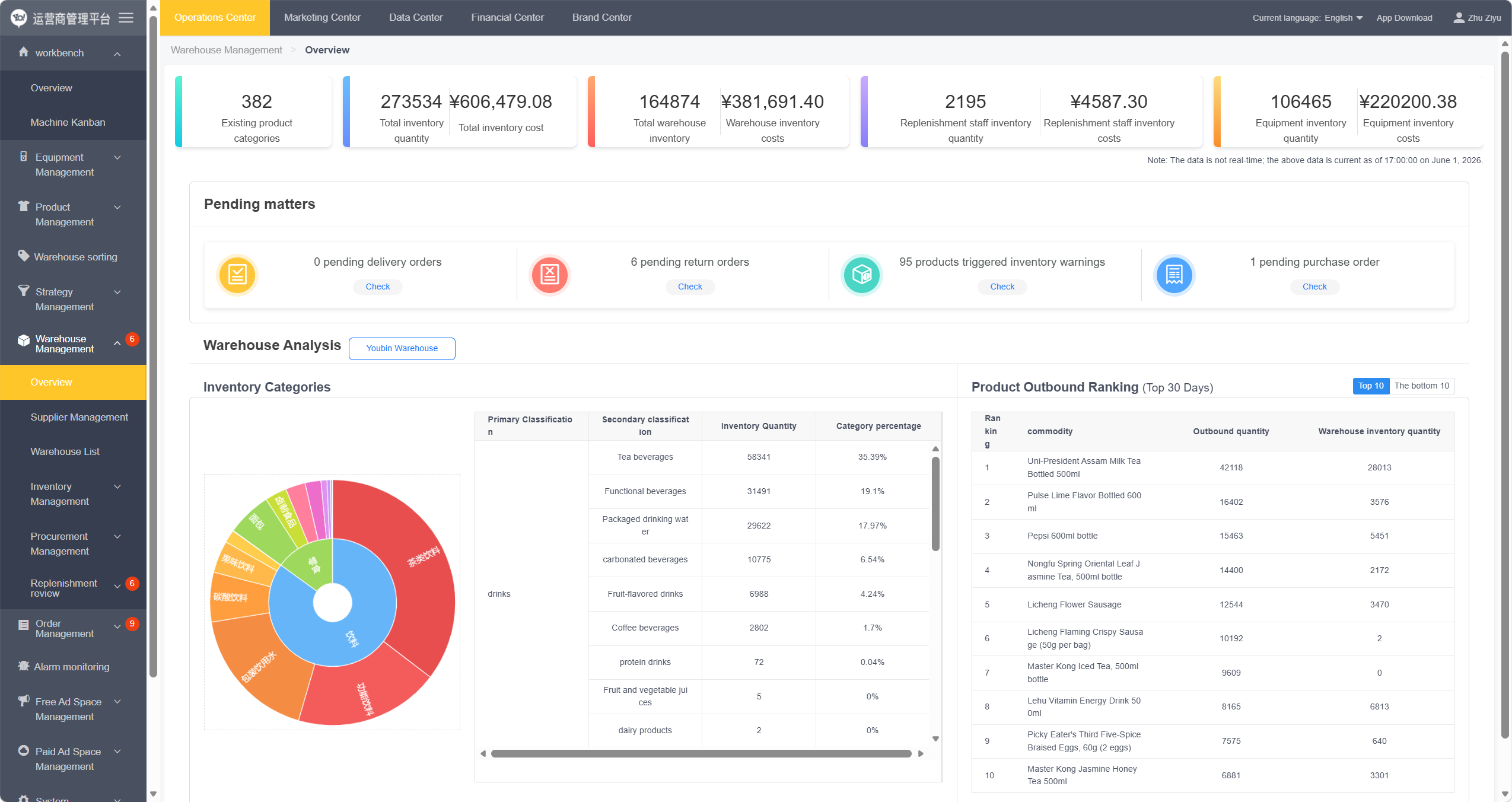1512x802 pixels.
Task: Expand the Paid Ad Space Management chevron
Action: (117, 751)
